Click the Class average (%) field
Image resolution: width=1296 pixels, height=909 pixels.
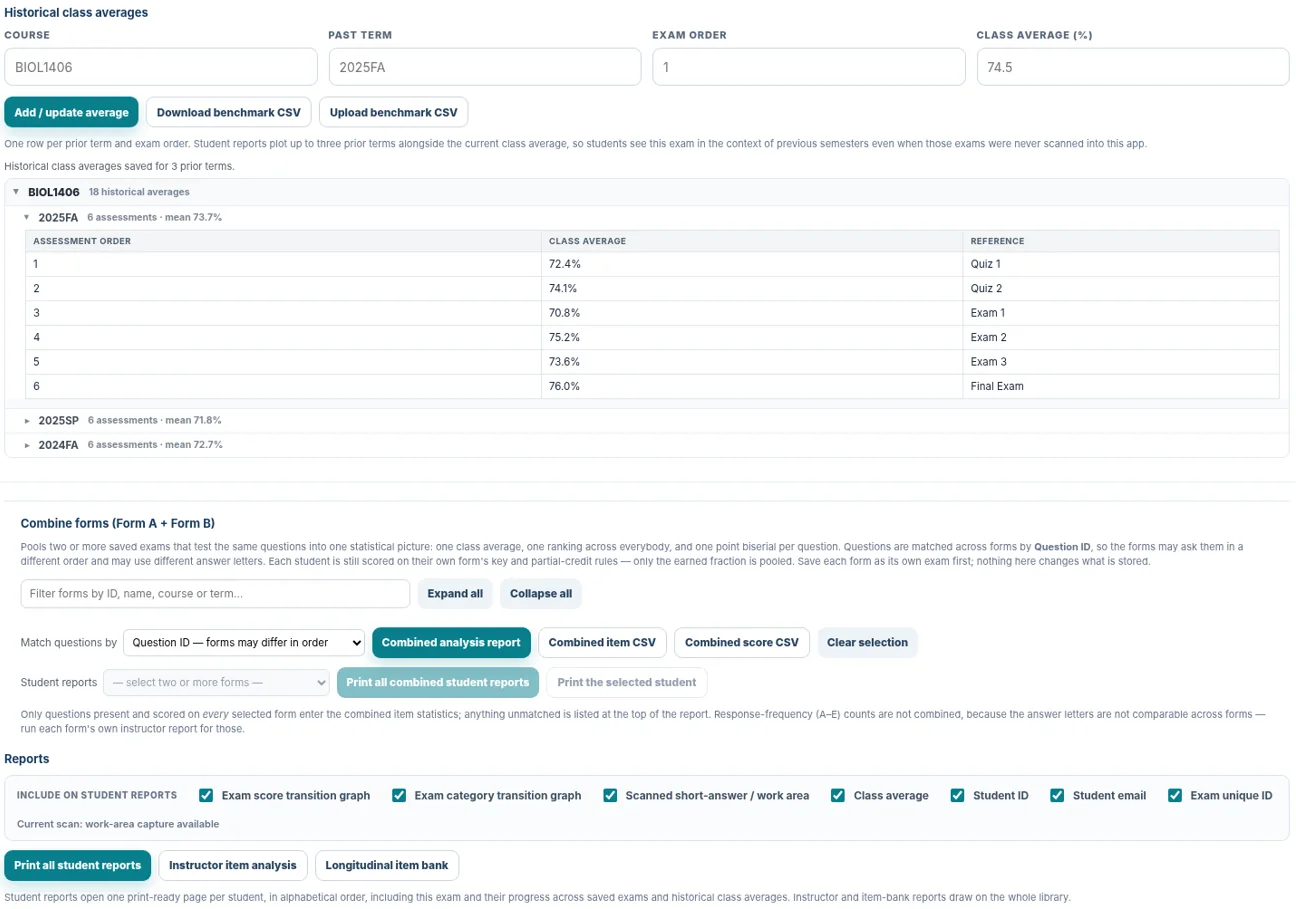pos(1133,67)
